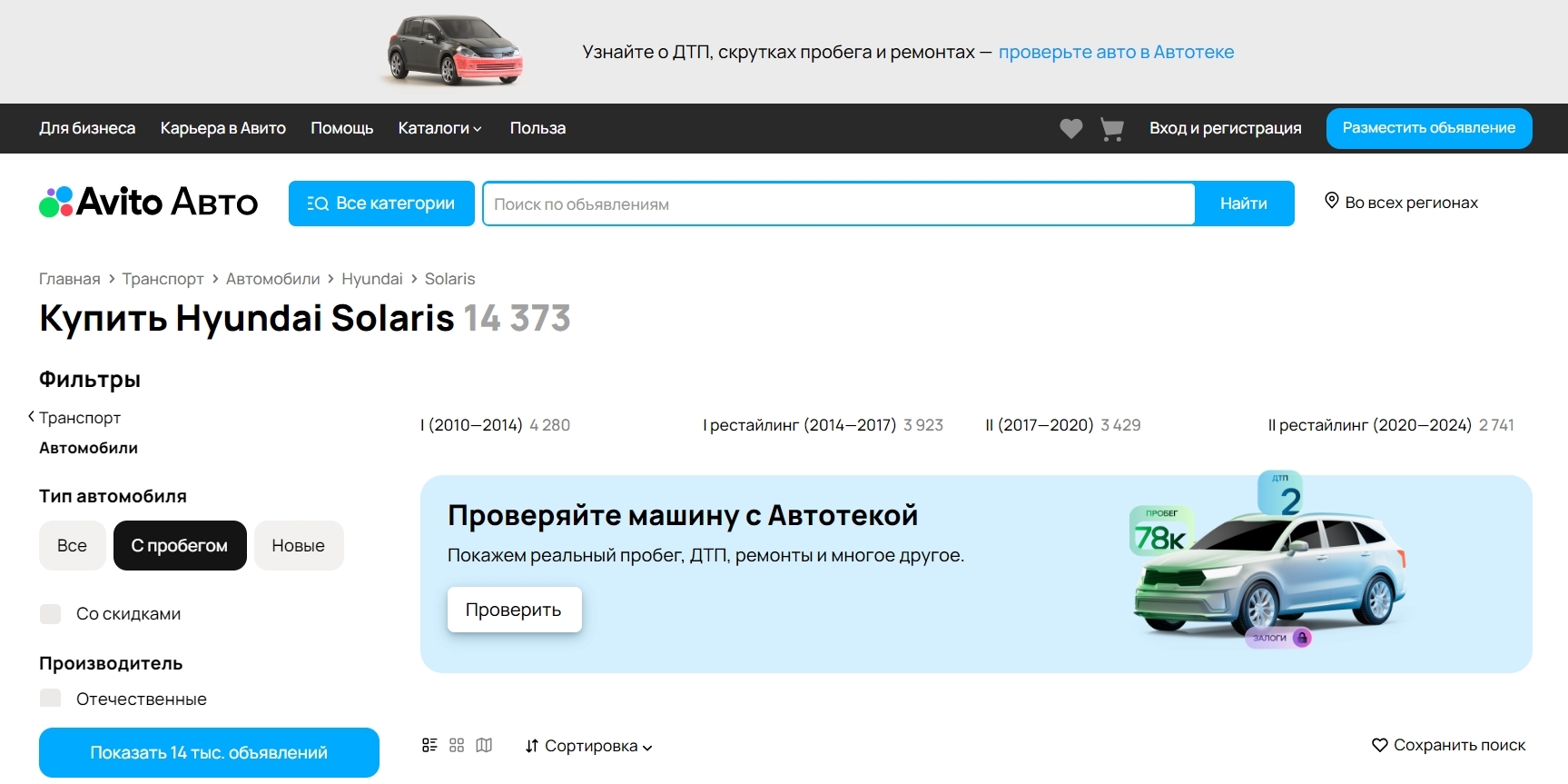The height and width of the screenshot is (784, 1568).
Task: Open shopping cart icon in header
Action: [1111, 129]
